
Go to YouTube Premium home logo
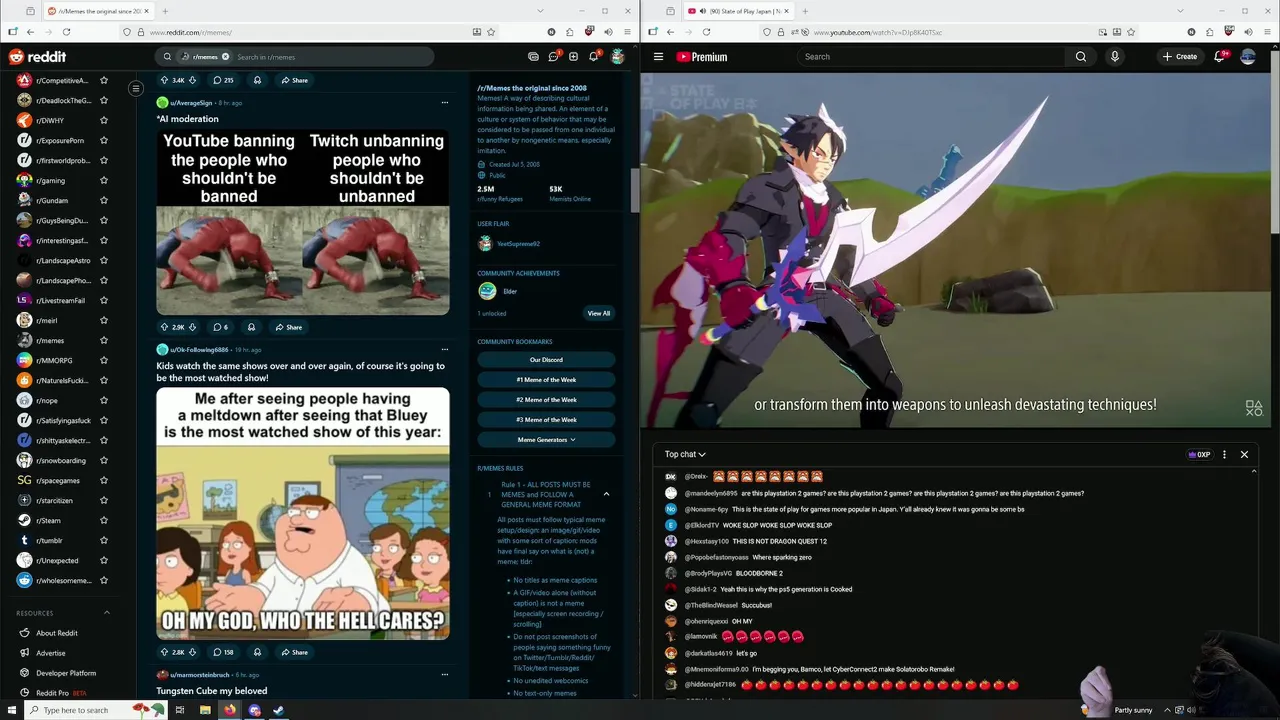(x=702, y=57)
